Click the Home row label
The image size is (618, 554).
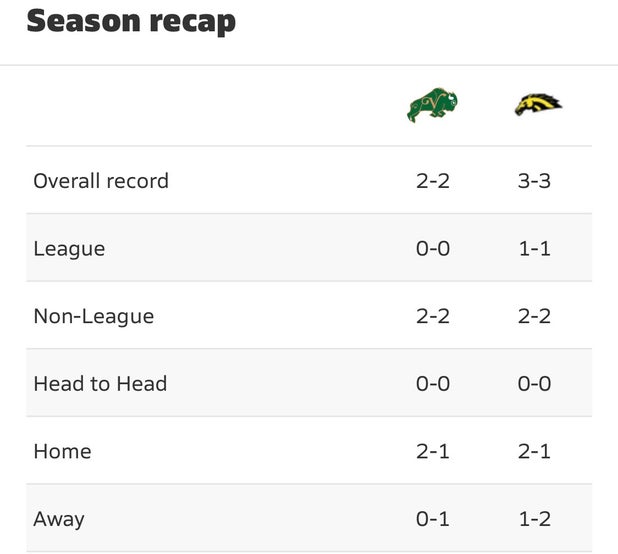[62, 451]
